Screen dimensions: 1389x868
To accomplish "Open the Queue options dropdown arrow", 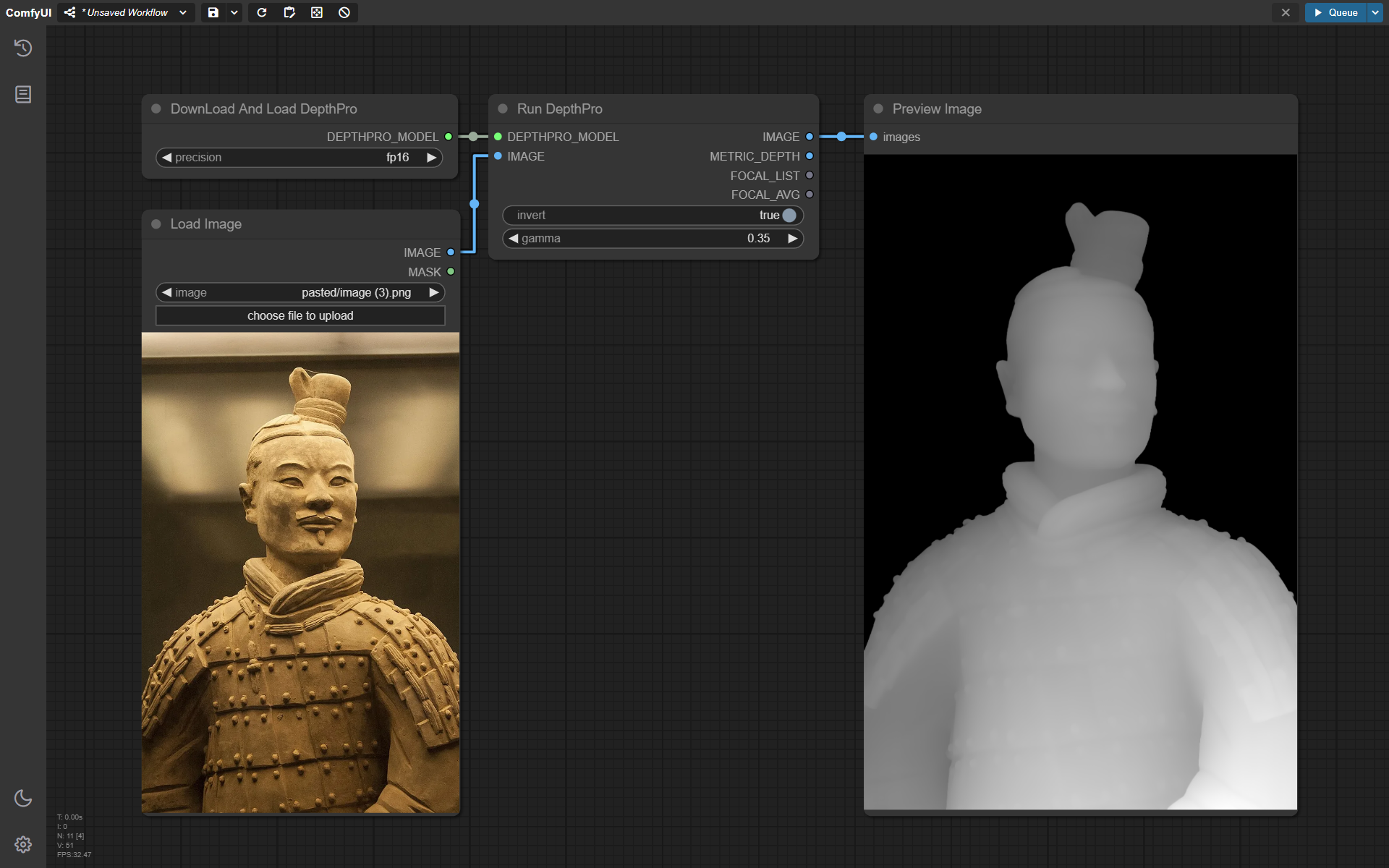I will point(1375,12).
